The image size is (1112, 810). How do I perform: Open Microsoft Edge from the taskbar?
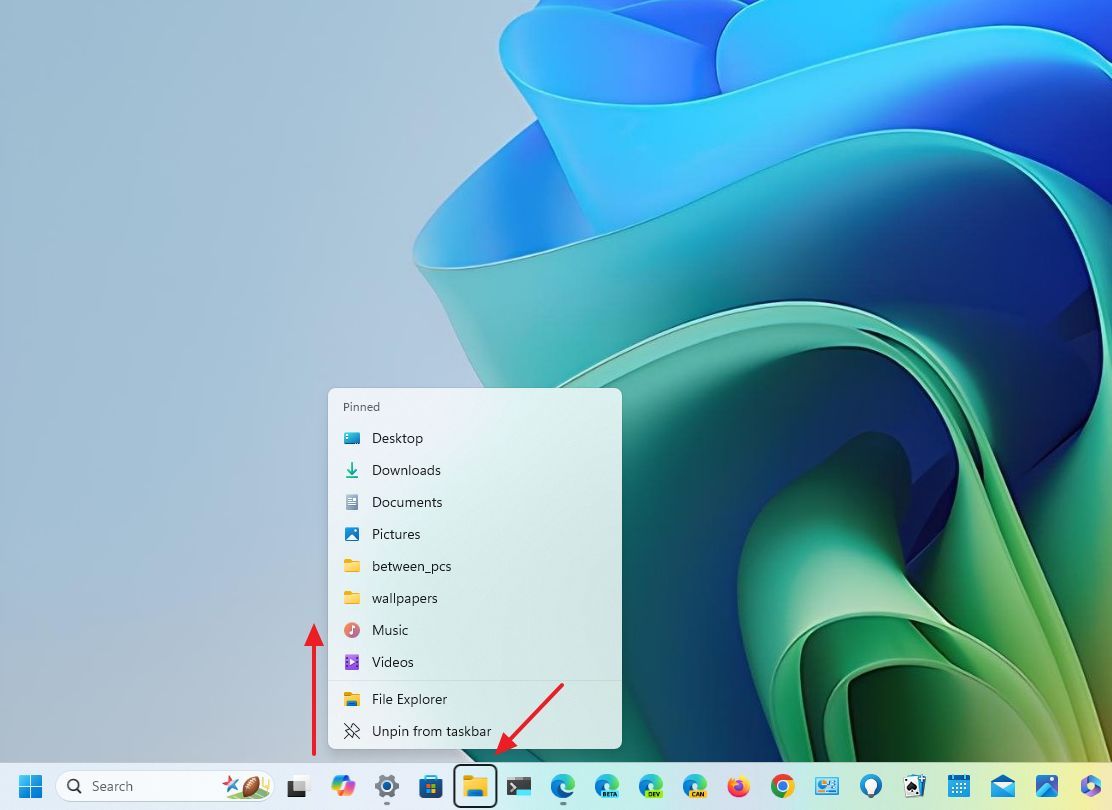tap(562, 786)
